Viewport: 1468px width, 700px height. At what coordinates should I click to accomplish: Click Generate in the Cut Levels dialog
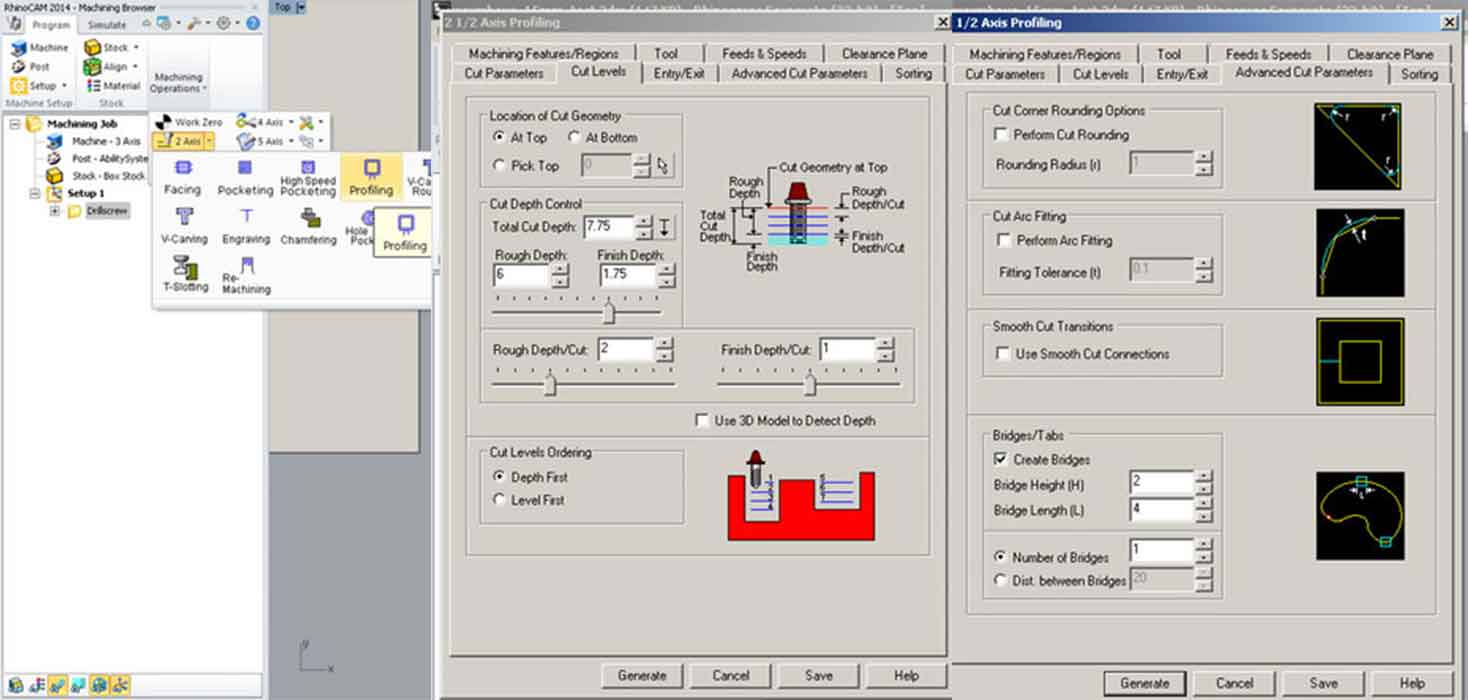(x=642, y=675)
